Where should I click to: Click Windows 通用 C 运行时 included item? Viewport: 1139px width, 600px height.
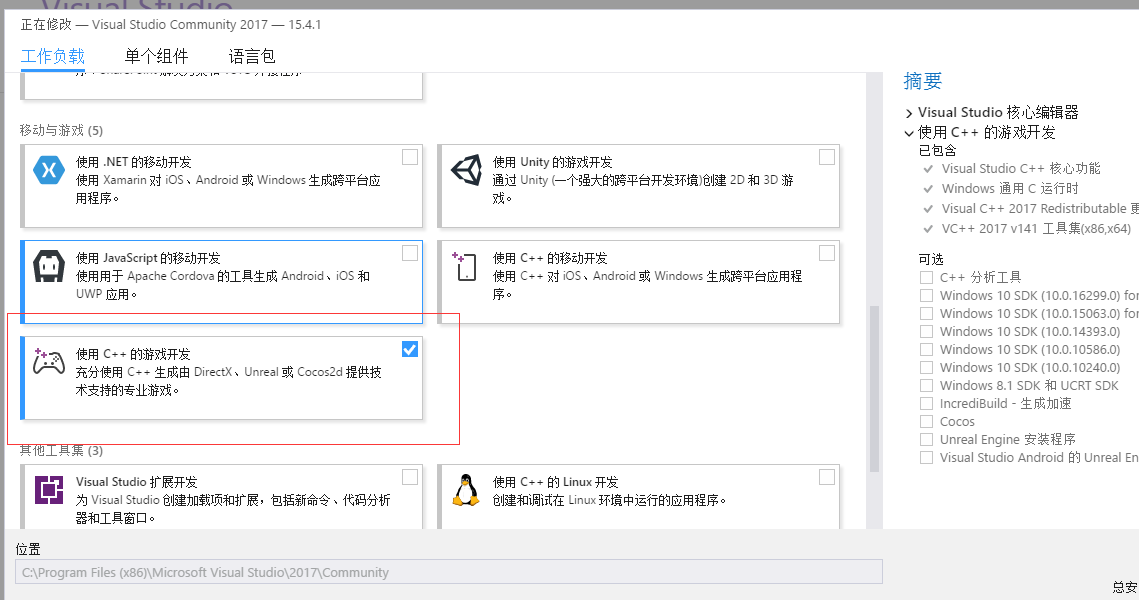click(1010, 189)
